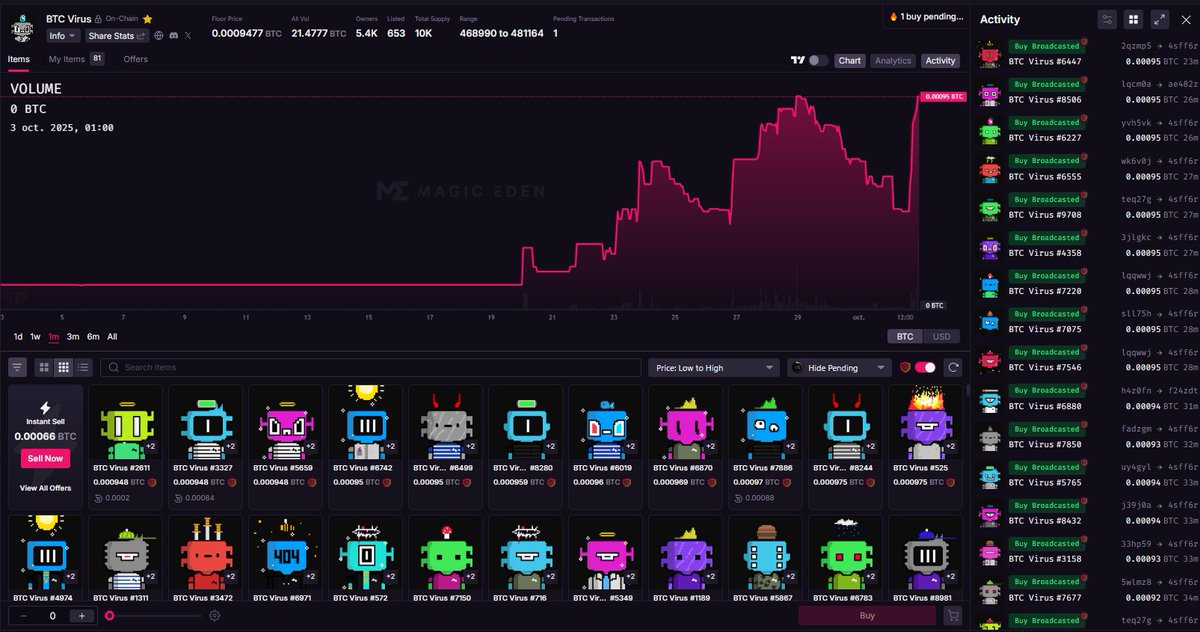Image resolution: width=1200 pixels, height=632 pixels.
Task: Open the Price: Low to High sort dropdown
Action: coord(713,368)
